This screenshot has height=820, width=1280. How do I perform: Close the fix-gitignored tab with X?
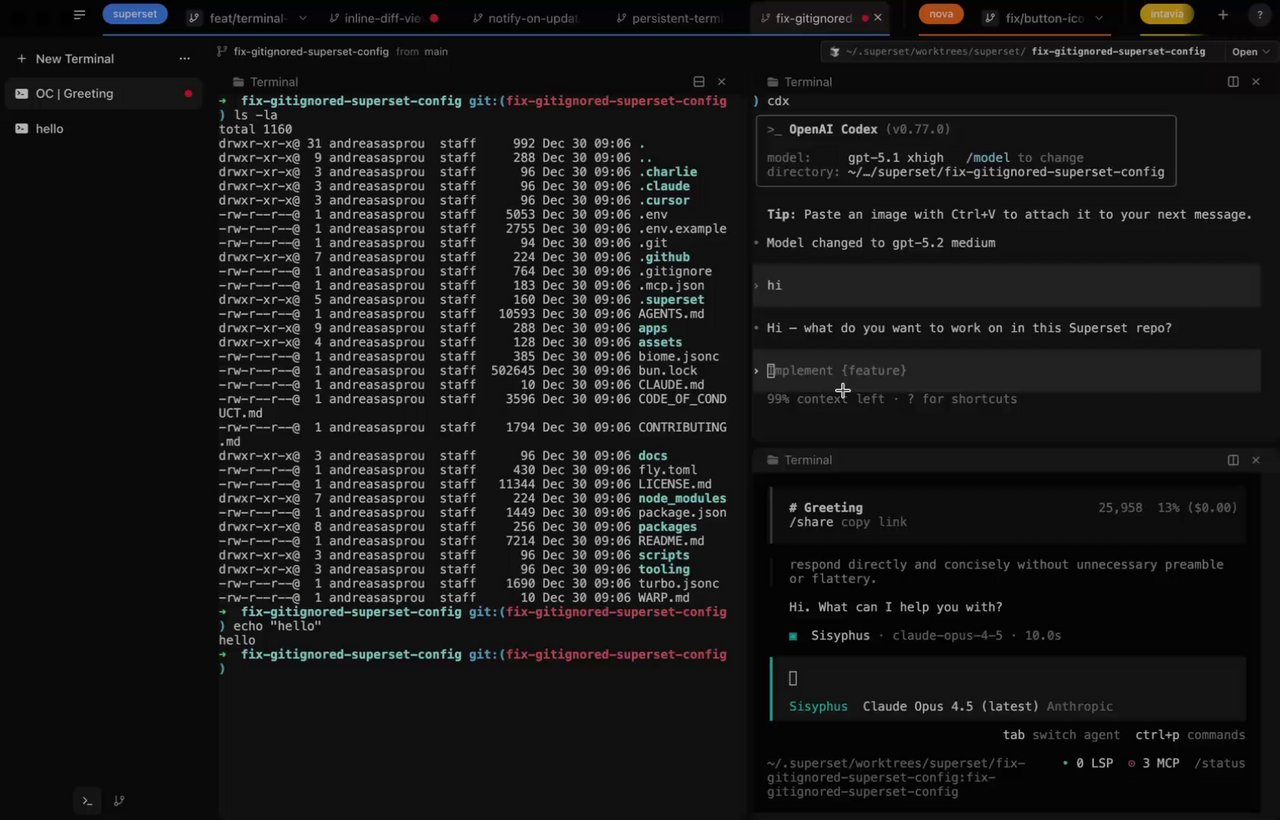click(x=878, y=18)
